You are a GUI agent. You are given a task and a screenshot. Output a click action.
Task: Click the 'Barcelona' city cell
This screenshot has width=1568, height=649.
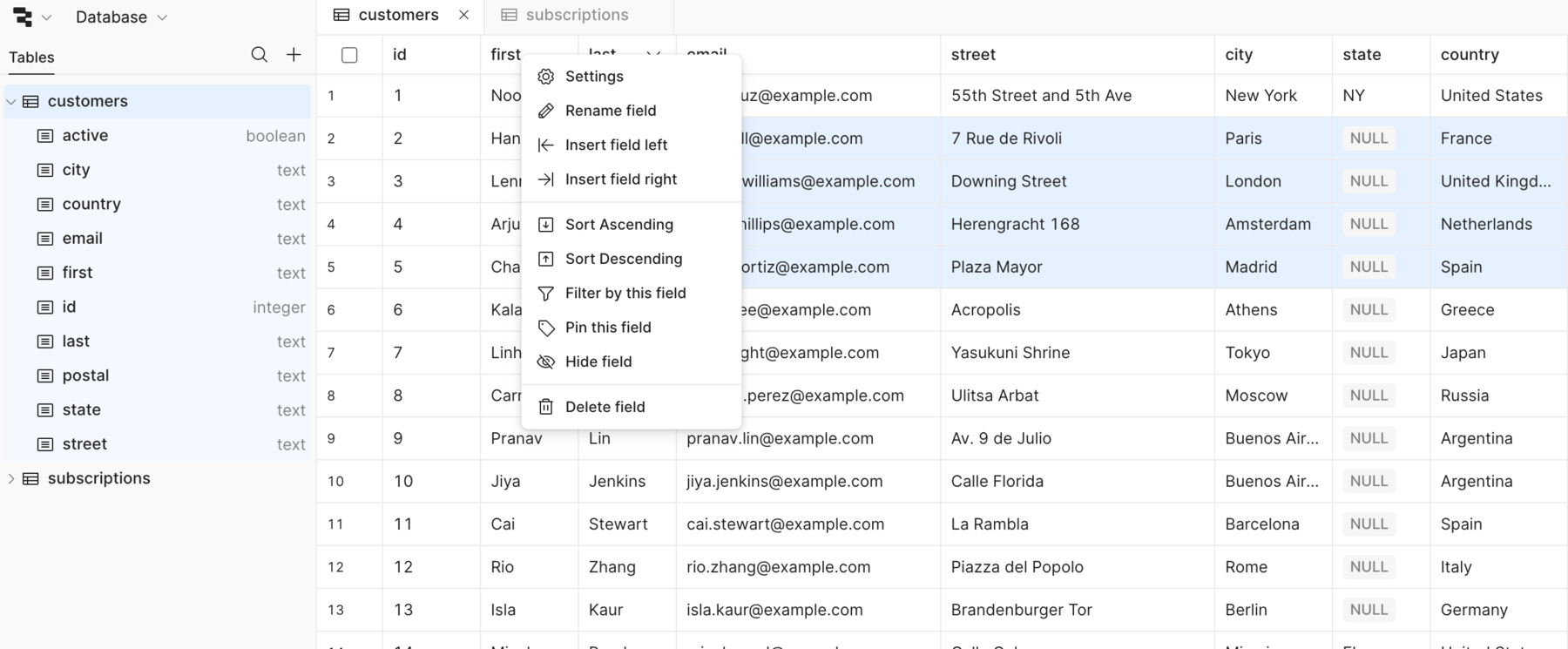(x=1274, y=524)
